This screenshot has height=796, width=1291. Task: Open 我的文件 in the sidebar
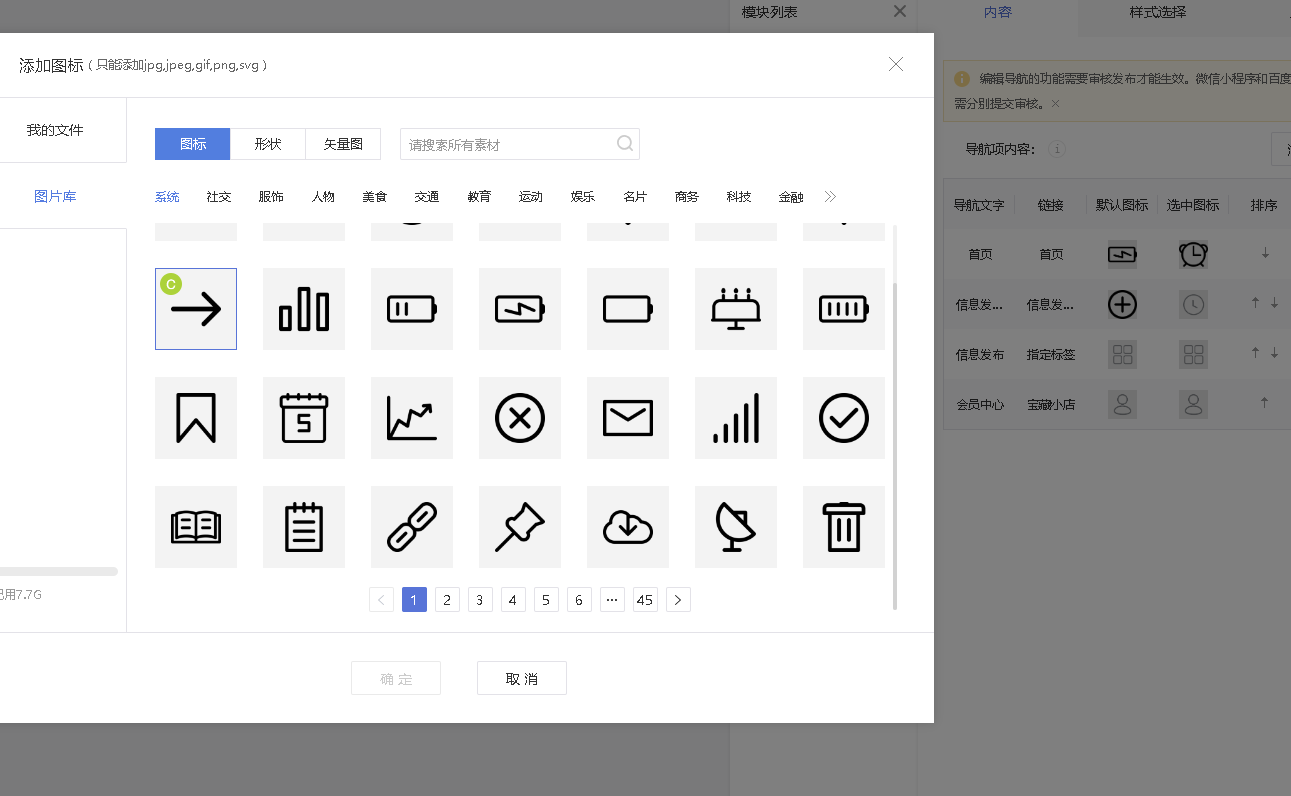[x=55, y=130]
